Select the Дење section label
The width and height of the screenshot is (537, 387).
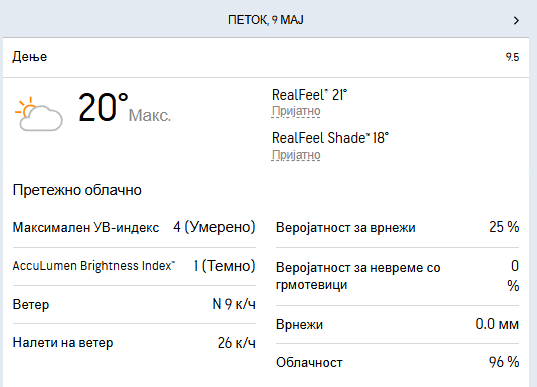[30, 57]
